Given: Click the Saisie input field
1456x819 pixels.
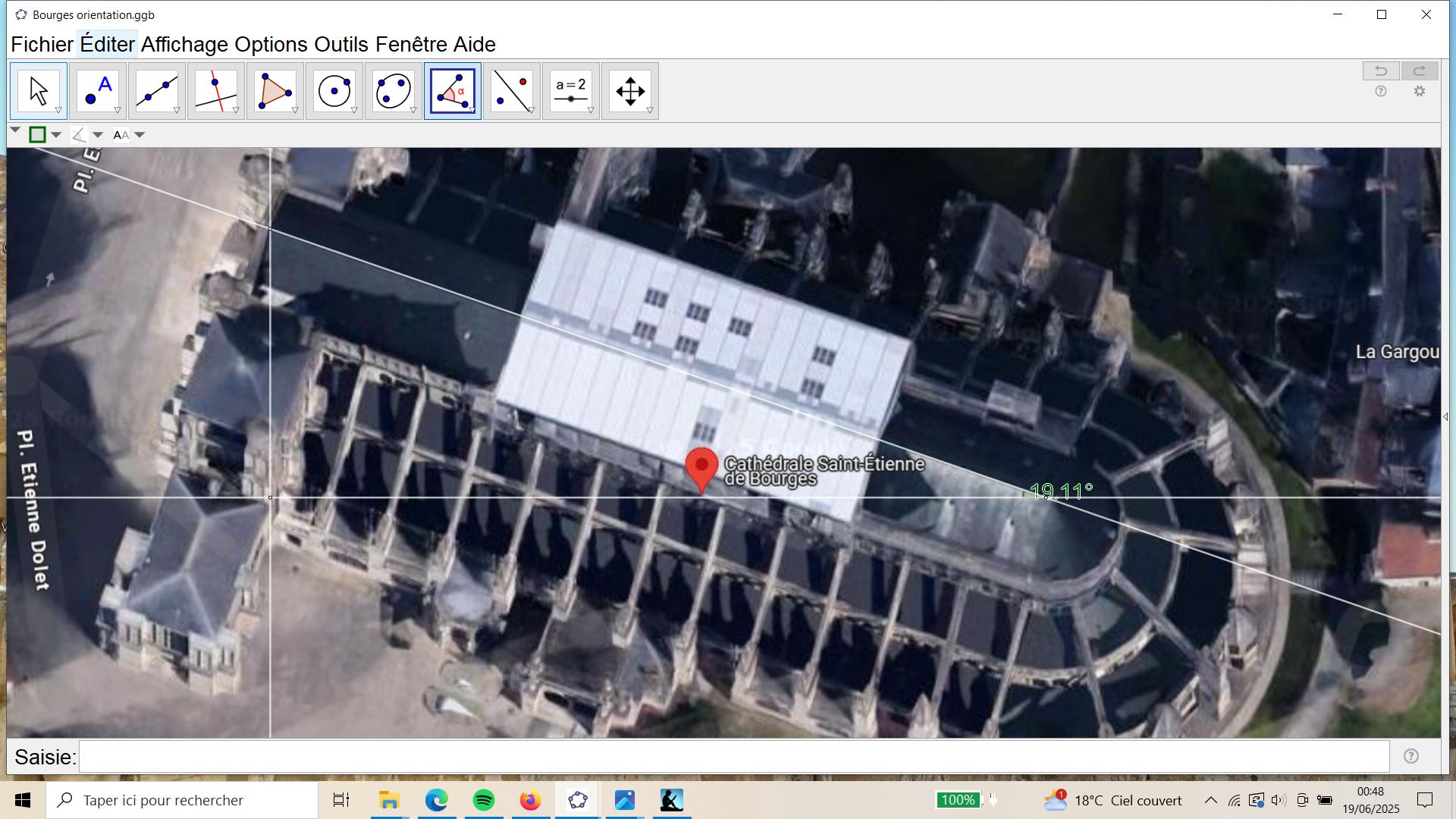Looking at the screenshot, I should pyautogui.click(x=733, y=757).
